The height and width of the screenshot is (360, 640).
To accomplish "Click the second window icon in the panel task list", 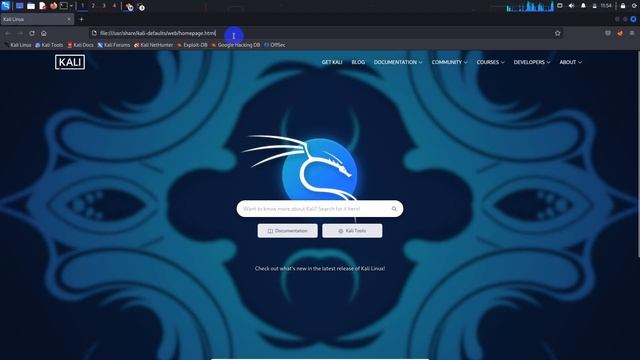I will pos(141,7).
